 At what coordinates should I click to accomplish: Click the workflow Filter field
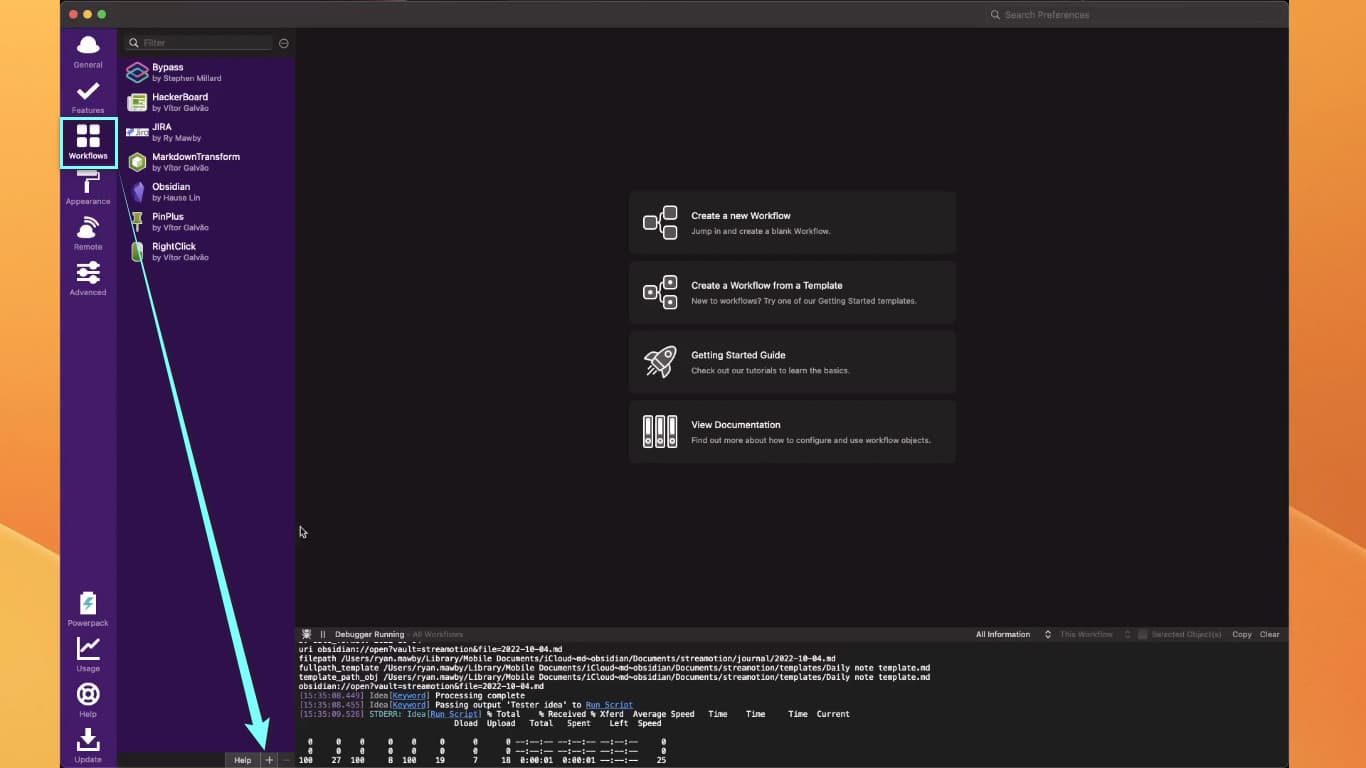(x=198, y=43)
